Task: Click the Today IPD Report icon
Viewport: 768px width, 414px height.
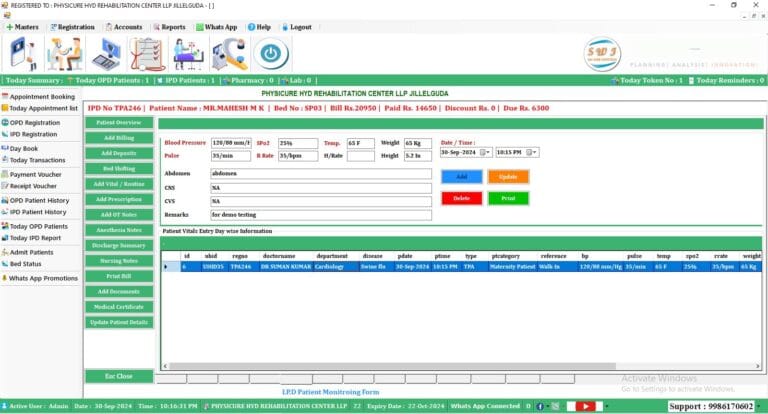Action: (5, 238)
